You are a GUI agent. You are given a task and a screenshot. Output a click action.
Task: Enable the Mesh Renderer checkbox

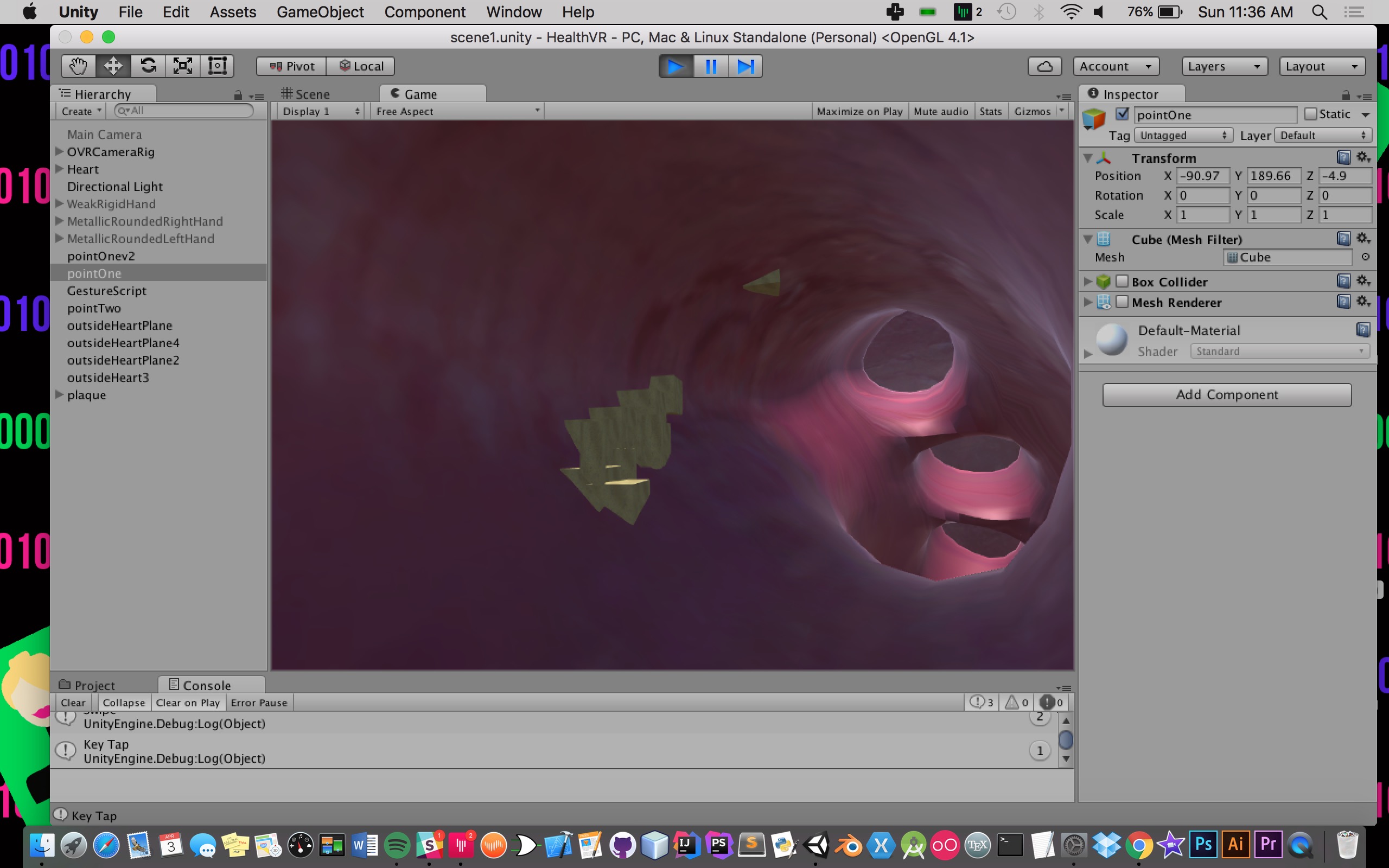pyautogui.click(x=1122, y=302)
